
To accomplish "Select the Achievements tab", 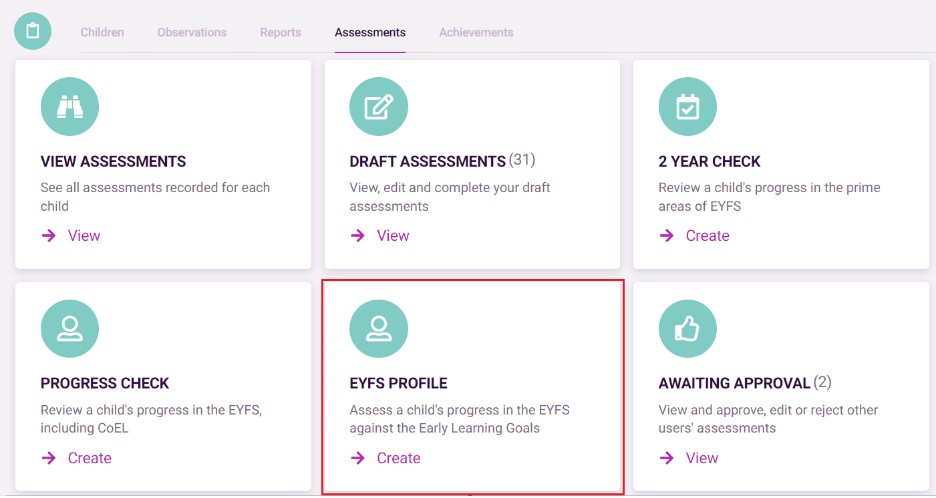I will 476,32.
